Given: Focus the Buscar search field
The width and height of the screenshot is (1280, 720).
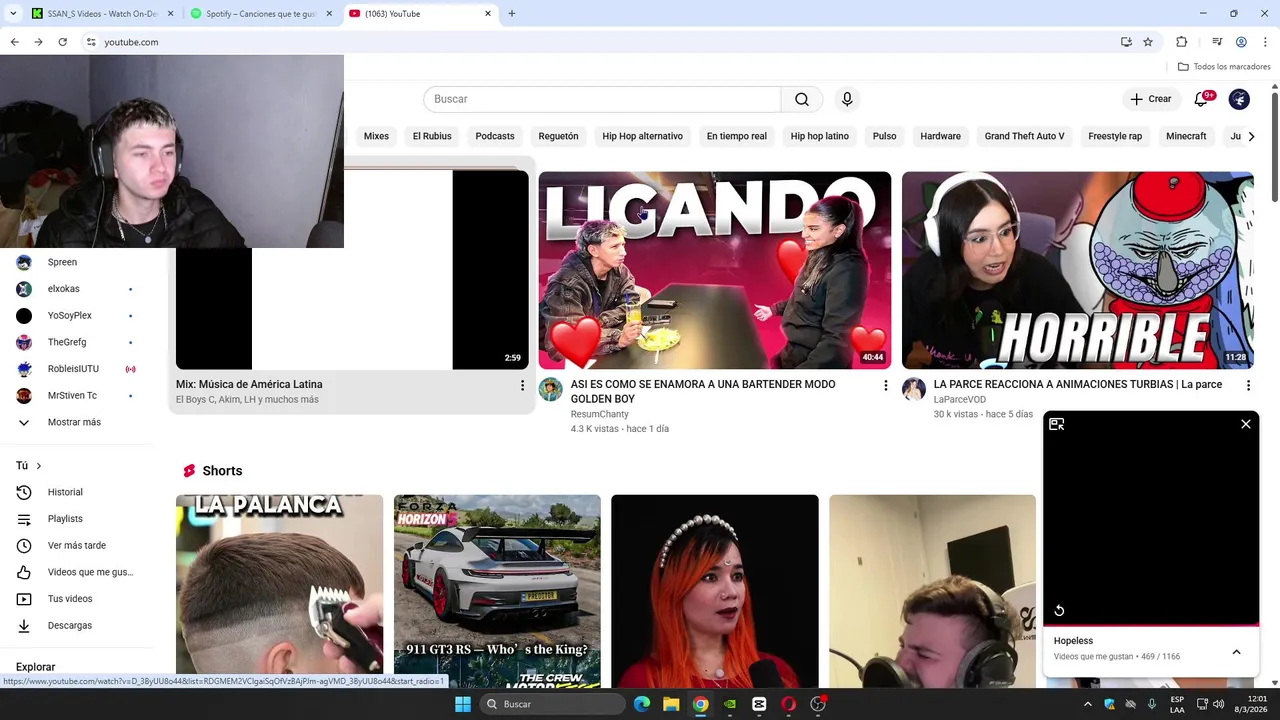Looking at the screenshot, I should [602, 99].
